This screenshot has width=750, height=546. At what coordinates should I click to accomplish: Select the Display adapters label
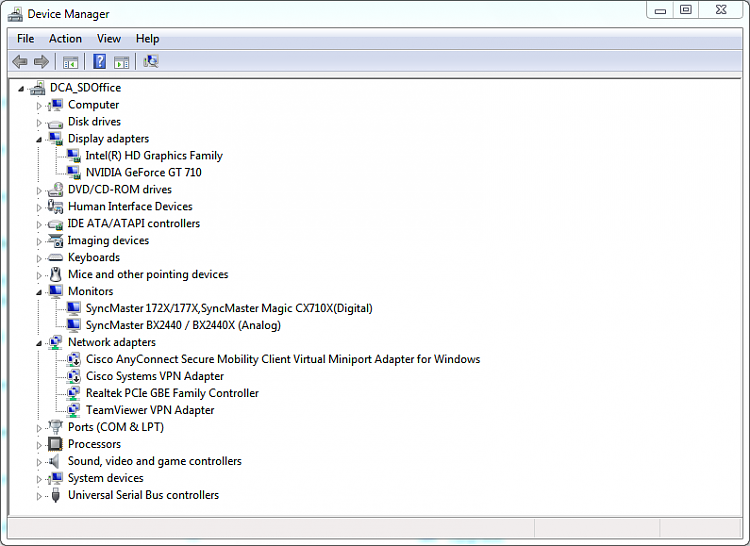[x=109, y=139]
